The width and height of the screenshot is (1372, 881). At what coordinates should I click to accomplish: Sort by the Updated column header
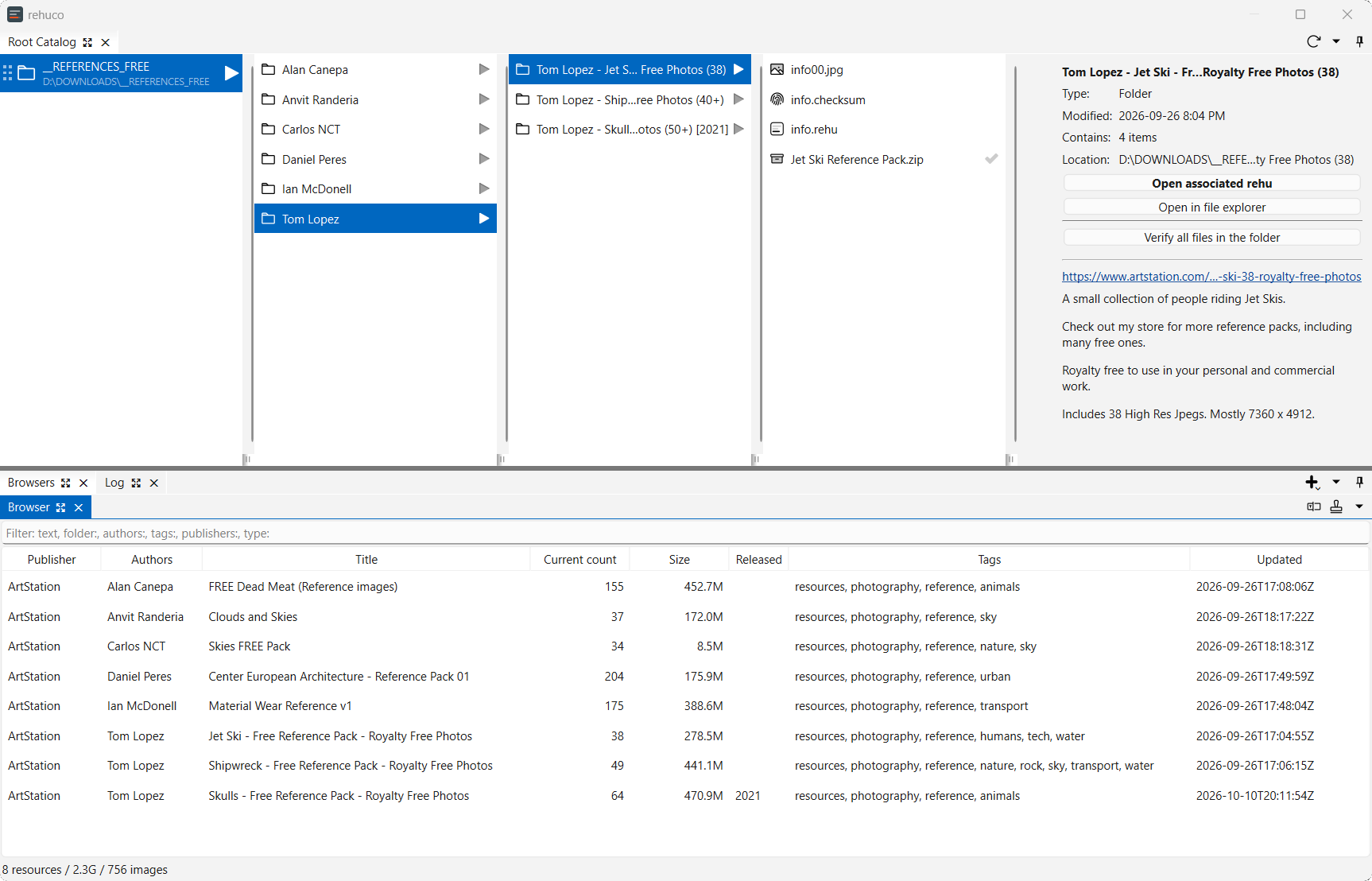tap(1280, 560)
